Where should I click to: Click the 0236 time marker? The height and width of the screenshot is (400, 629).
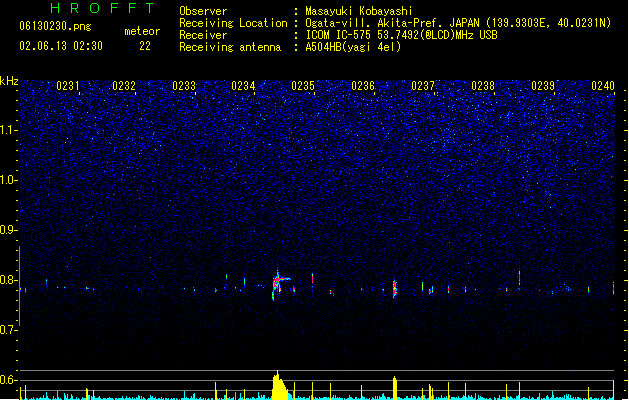click(363, 86)
